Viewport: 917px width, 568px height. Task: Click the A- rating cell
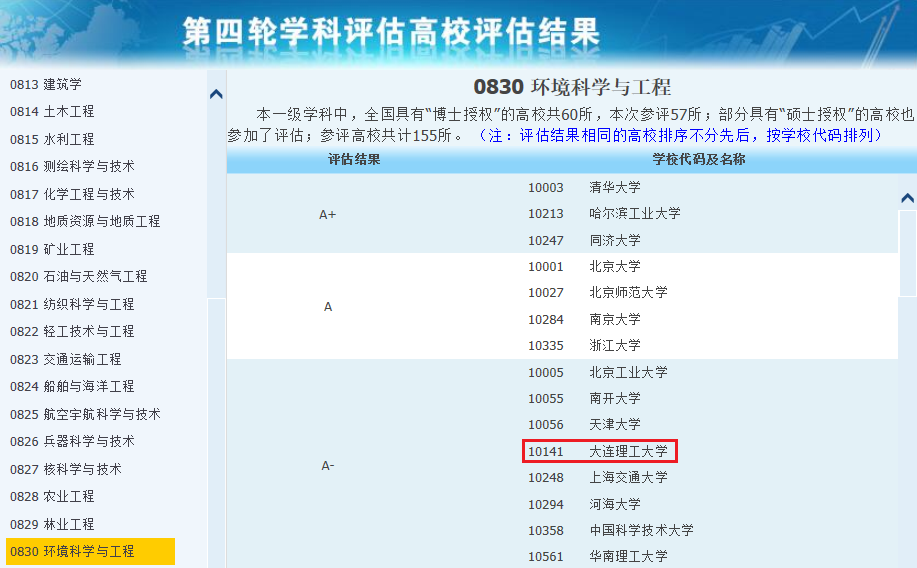[x=328, y=466]
